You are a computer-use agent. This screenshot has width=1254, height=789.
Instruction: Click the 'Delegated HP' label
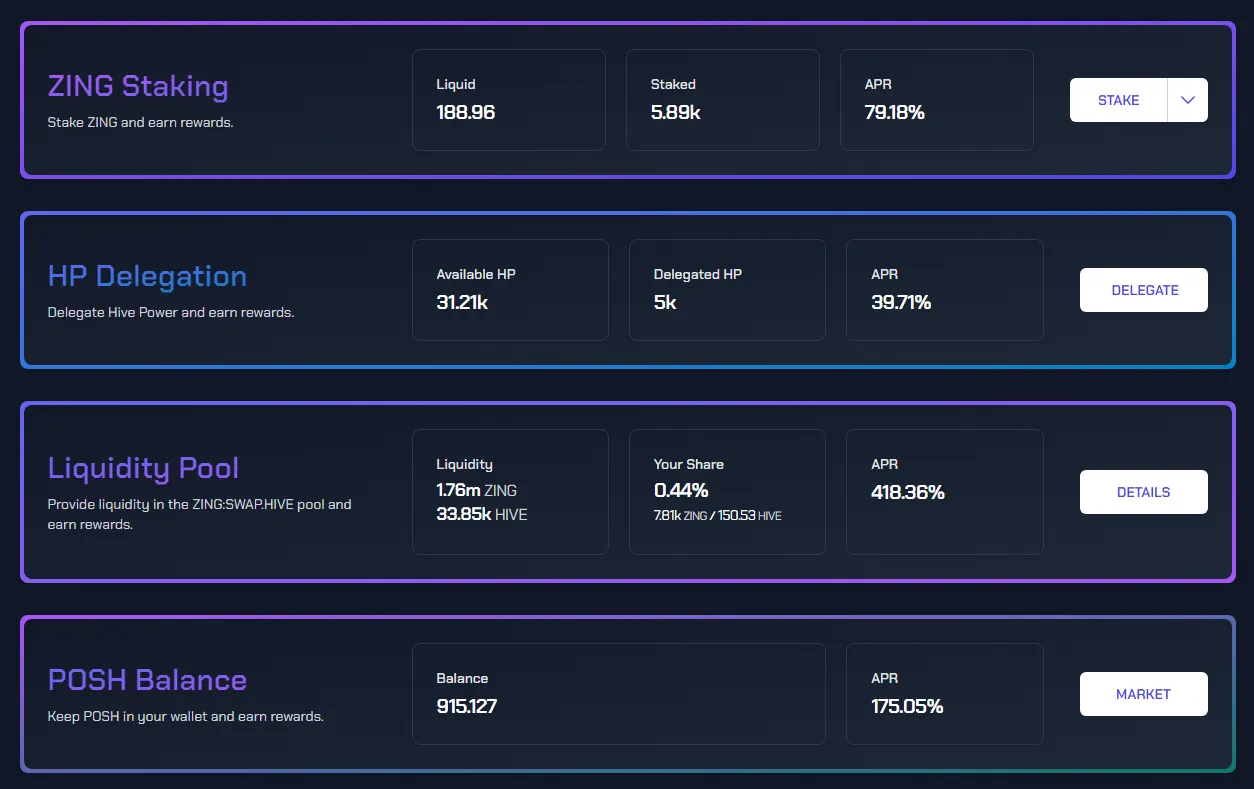click(698, 274)
